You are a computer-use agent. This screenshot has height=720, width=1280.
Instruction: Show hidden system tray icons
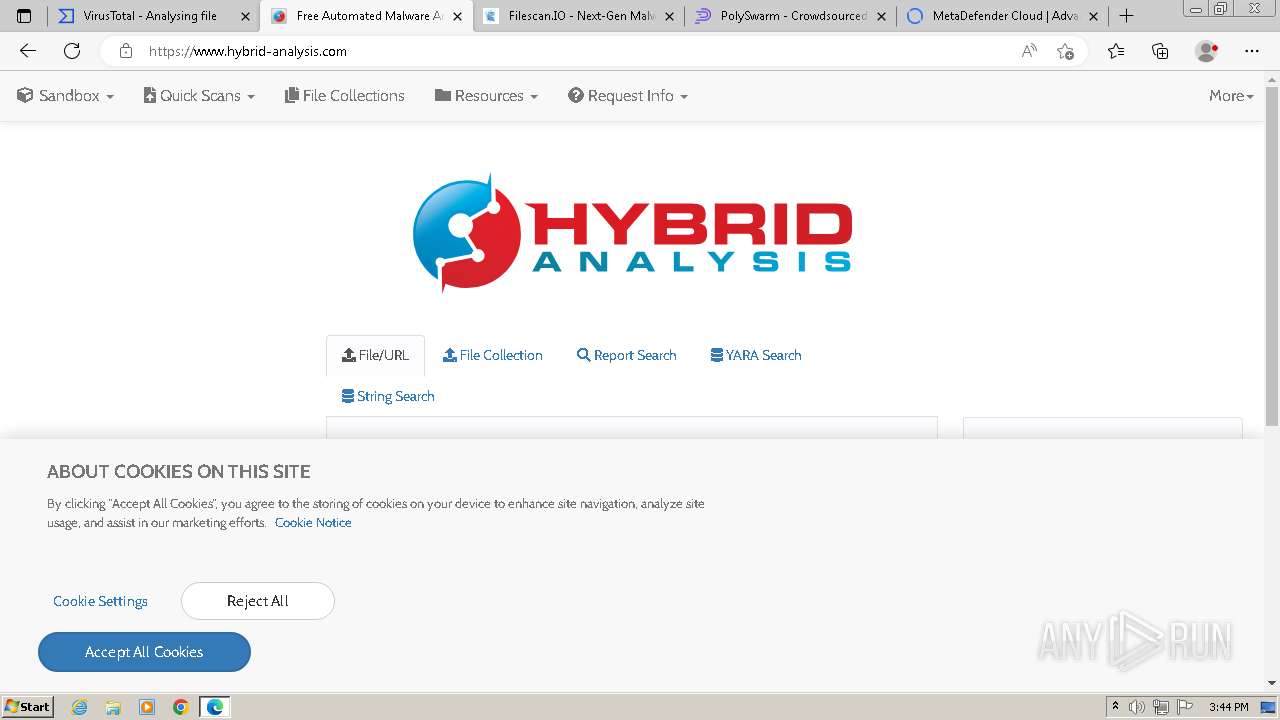coord(1115,707)
